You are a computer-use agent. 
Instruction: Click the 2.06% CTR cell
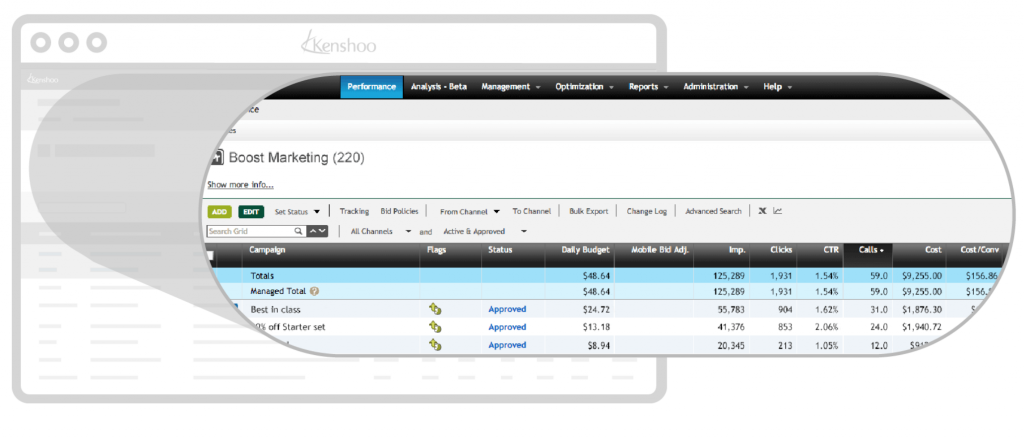[x=827, y=327]
